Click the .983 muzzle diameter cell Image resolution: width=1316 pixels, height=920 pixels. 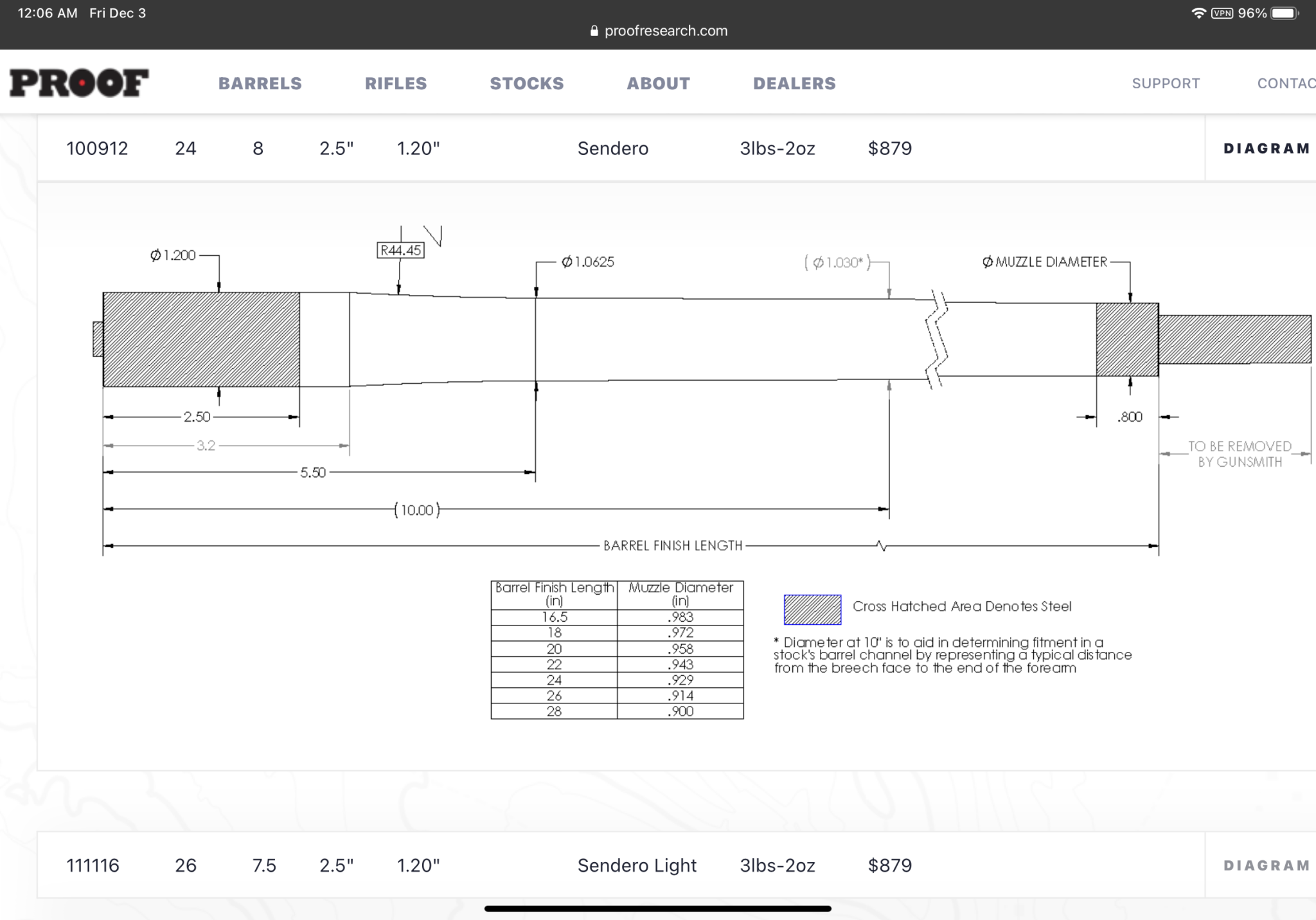pos(680,617)
